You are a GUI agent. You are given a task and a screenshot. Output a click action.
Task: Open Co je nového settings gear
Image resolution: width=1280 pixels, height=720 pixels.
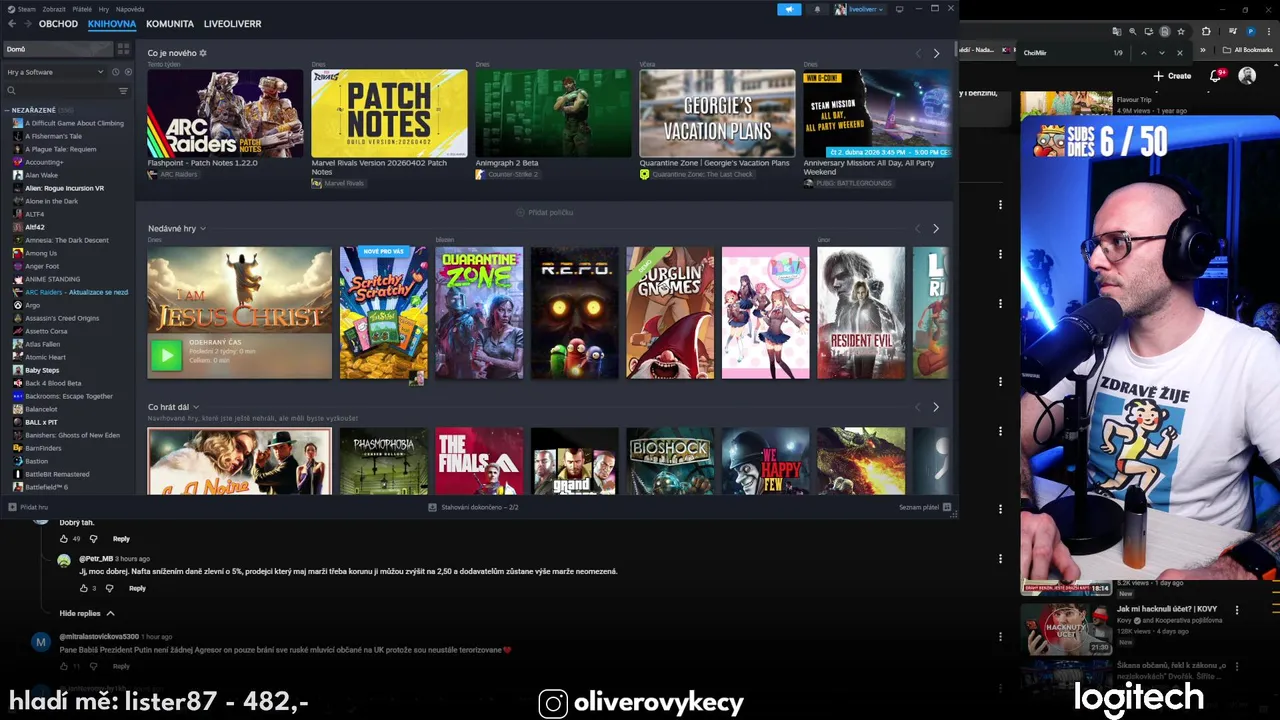click(203, 53)
